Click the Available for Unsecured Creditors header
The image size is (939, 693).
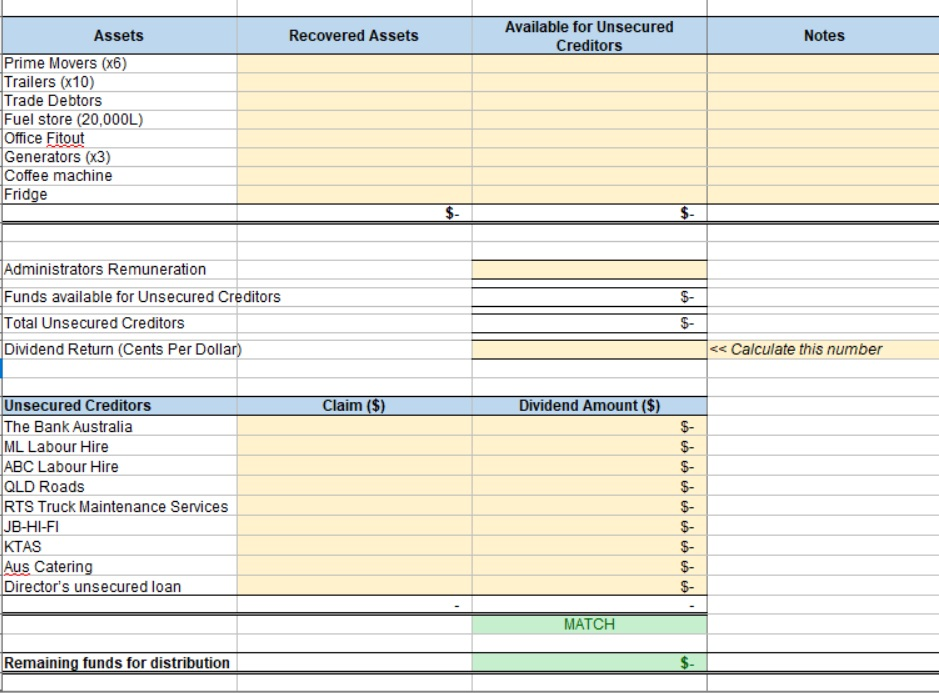coord(589,36)
